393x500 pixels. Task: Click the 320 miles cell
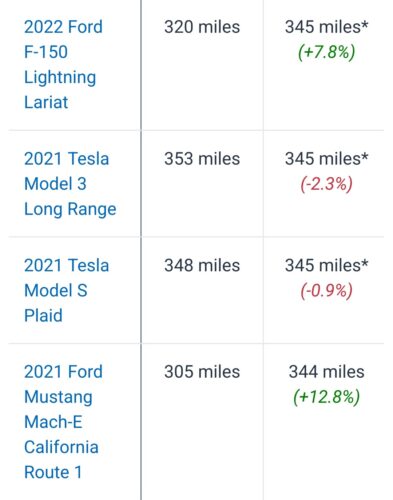click(202, 27)
